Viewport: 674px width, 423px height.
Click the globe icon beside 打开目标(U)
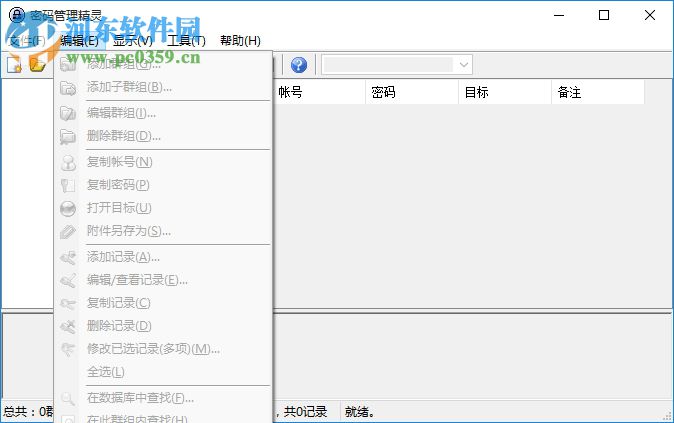[68, 208]
